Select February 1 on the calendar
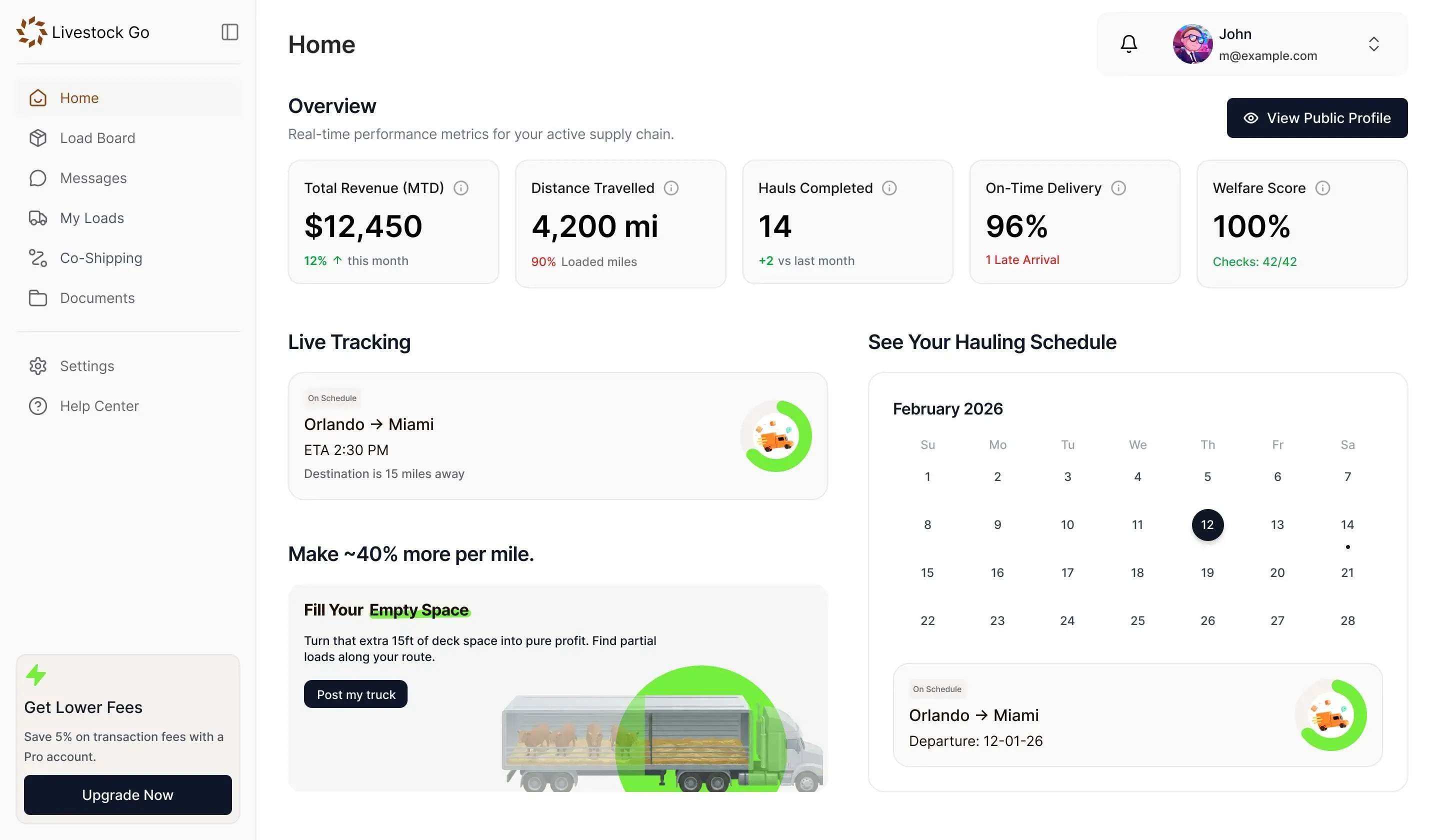The height and width of the screenshot is (840, 1440). (x=927, y=476)
